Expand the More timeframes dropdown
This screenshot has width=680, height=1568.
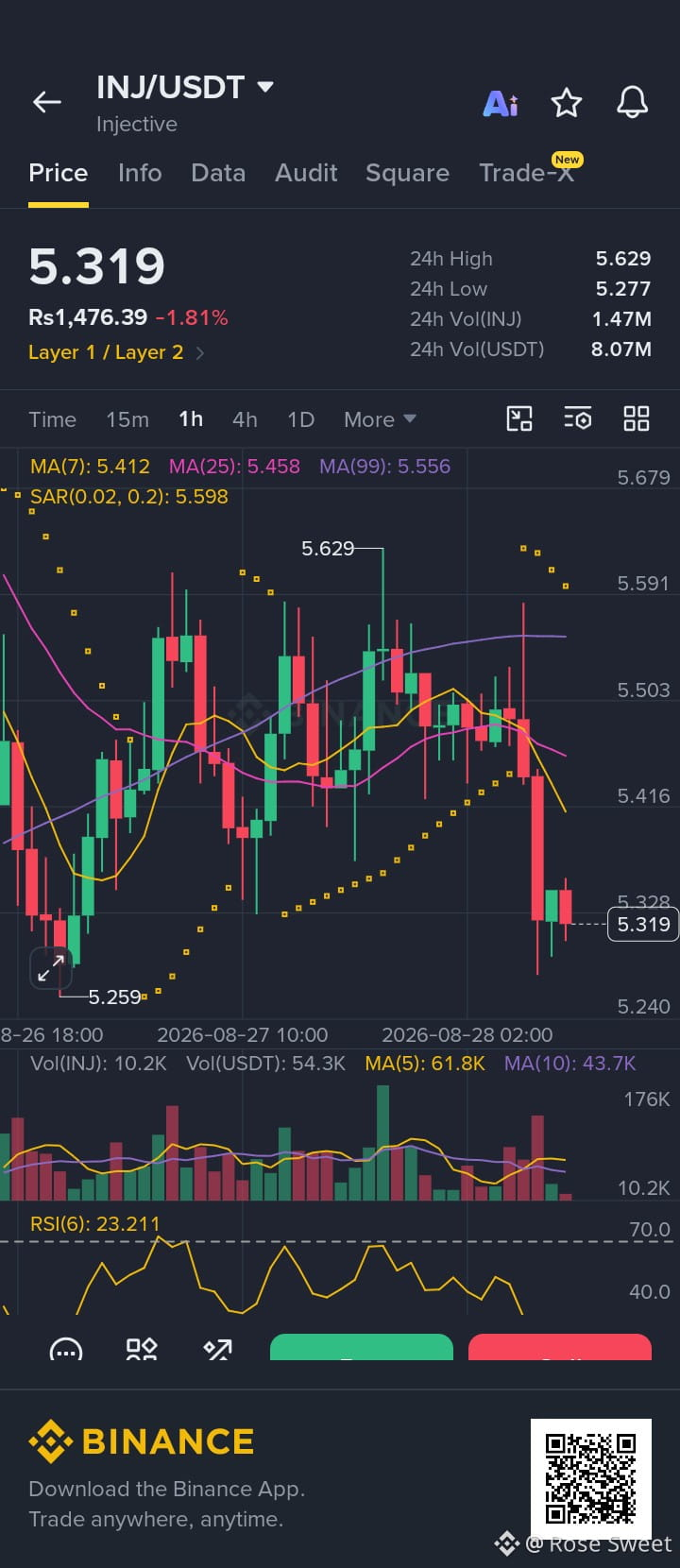point(380,419)
